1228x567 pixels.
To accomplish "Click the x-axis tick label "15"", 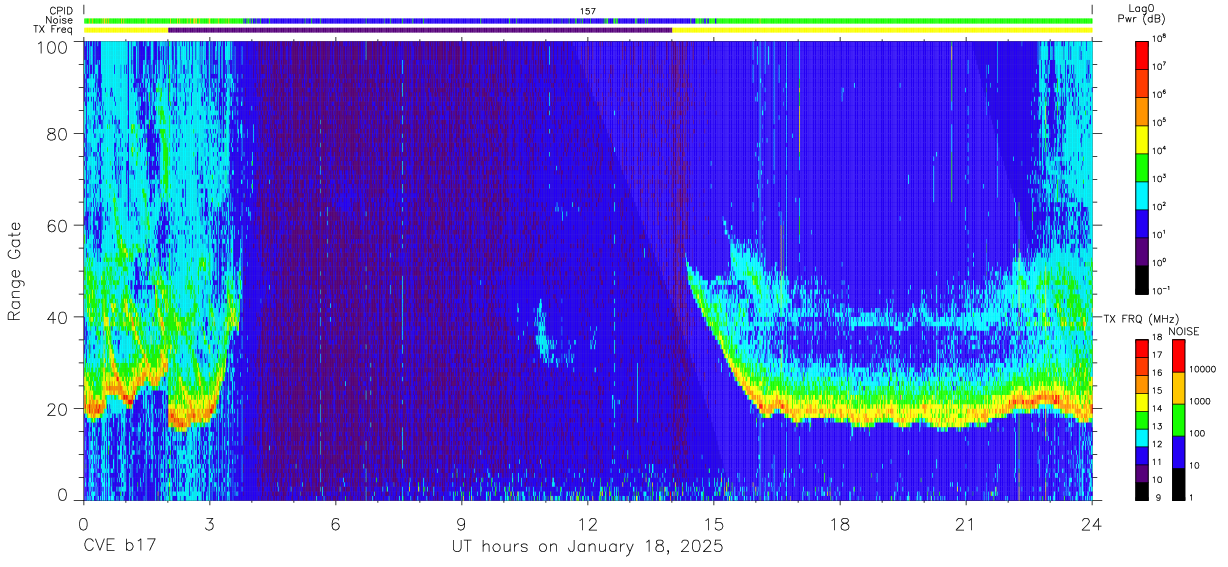I will [714, 524].
